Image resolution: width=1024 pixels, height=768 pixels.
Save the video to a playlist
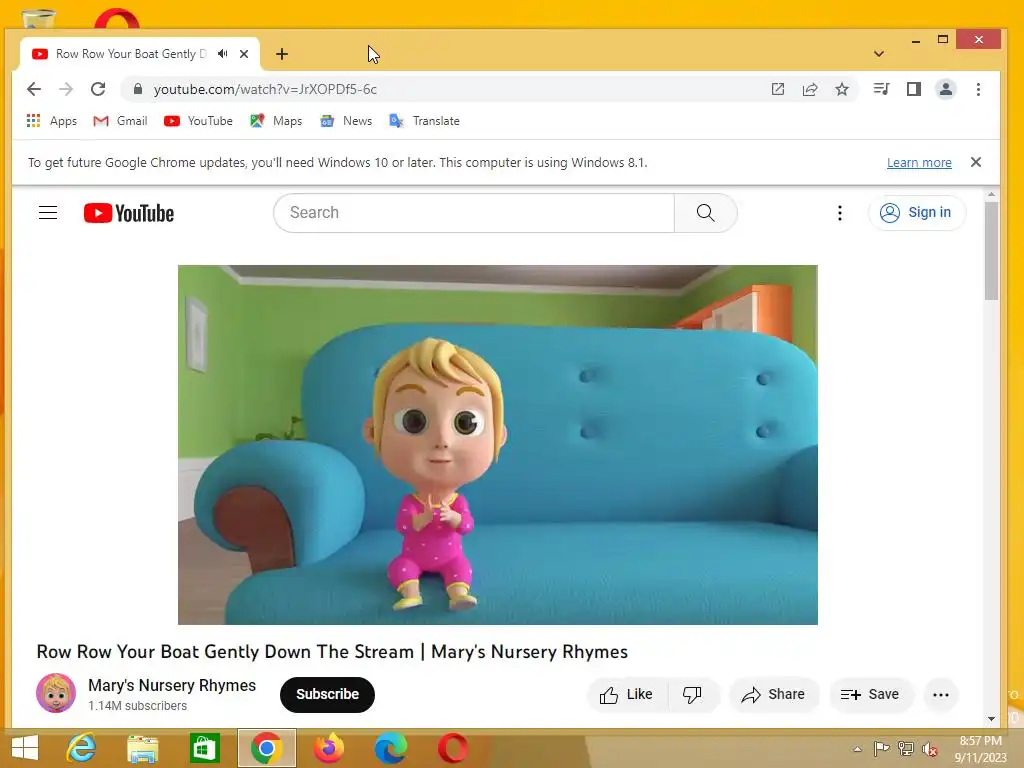pos(870,695)
